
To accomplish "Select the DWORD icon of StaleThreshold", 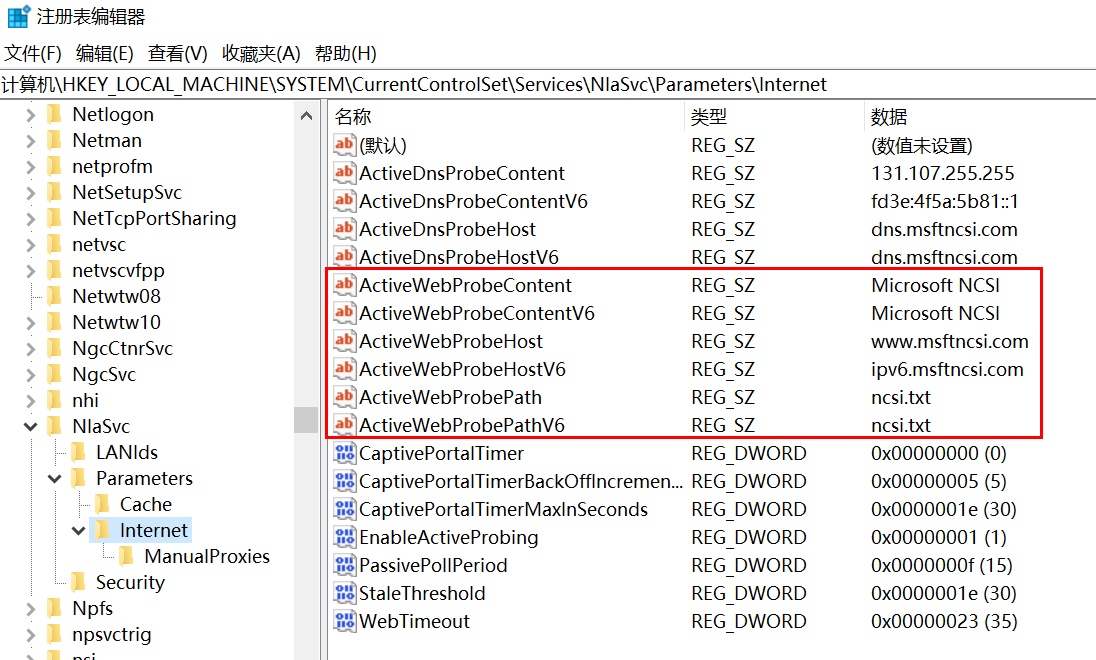I will click(x=345, y=593).
